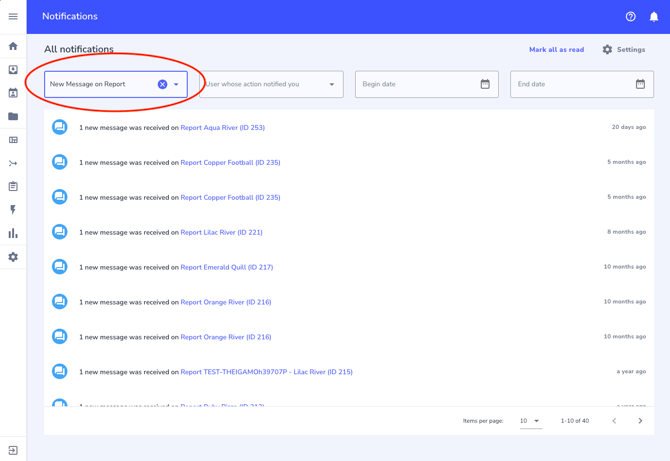Open the user whose action notified you dropdown

[x=272, y=84]
